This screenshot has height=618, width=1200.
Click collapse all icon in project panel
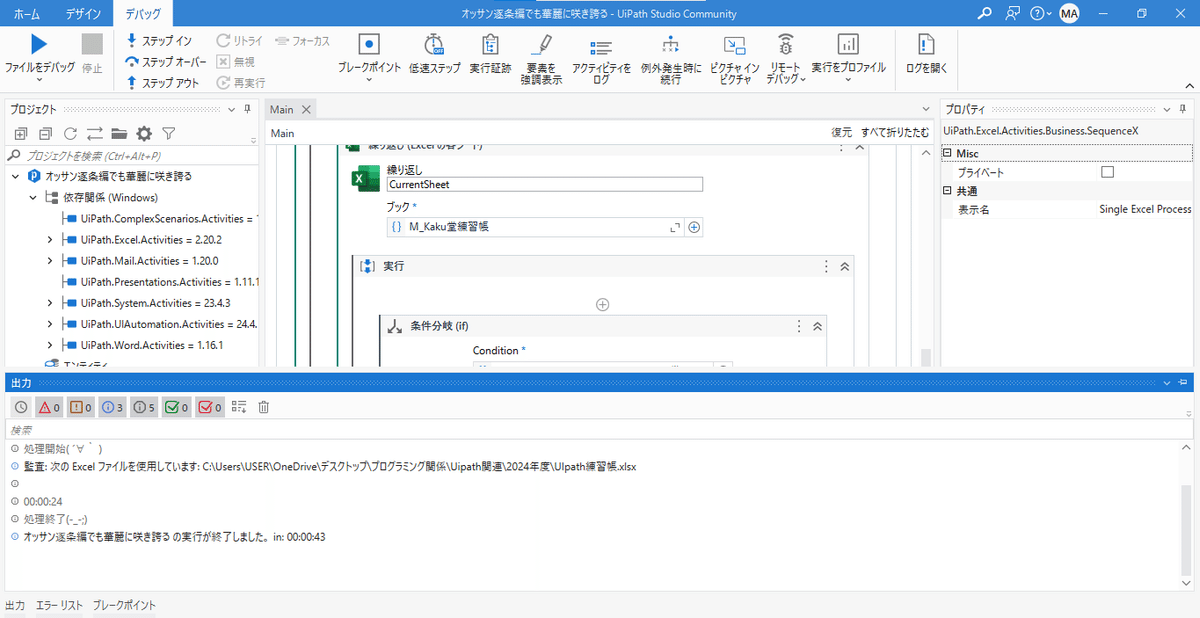45,133
